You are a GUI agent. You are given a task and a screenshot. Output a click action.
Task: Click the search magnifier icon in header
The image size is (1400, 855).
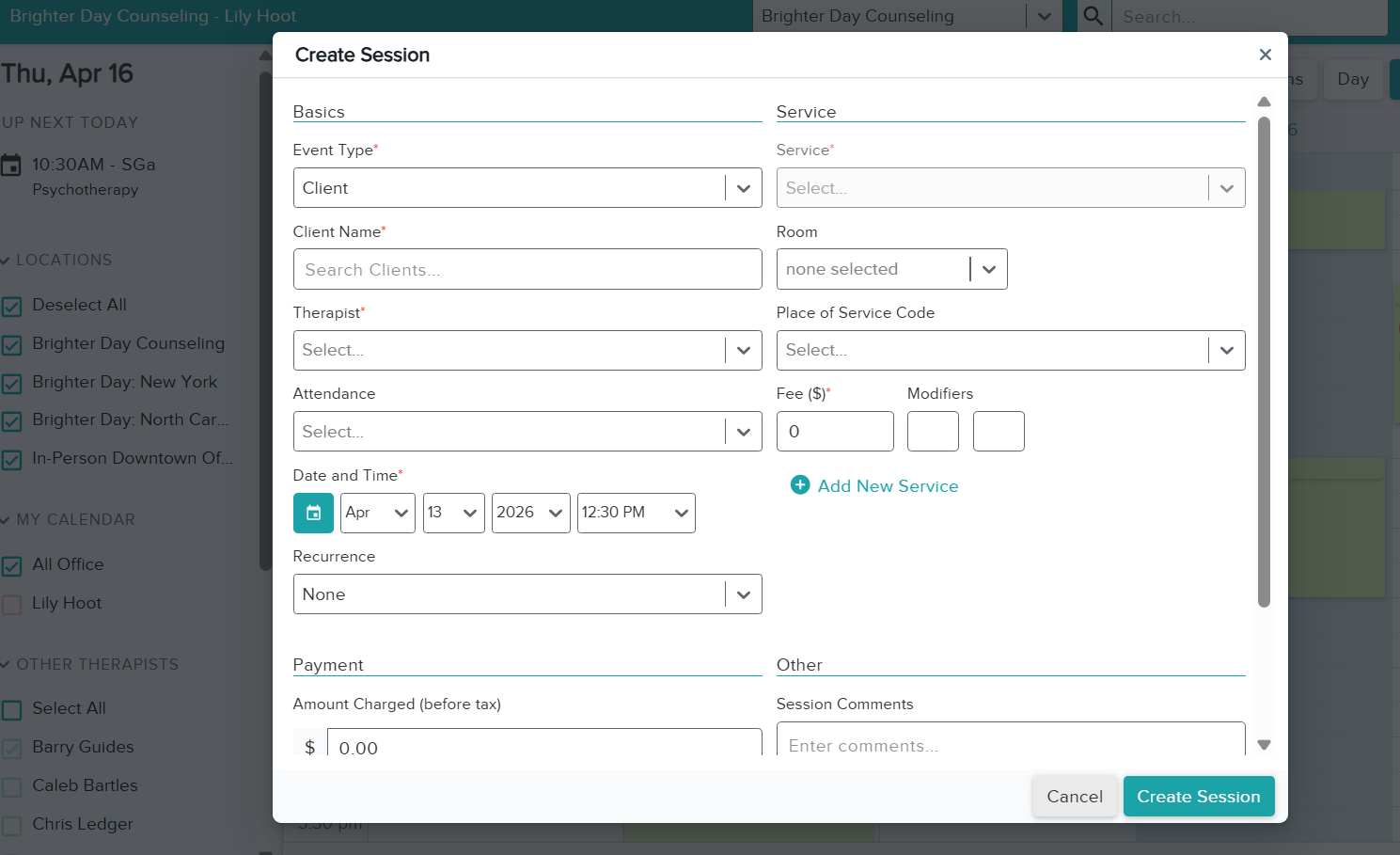tap(1093, 16)
